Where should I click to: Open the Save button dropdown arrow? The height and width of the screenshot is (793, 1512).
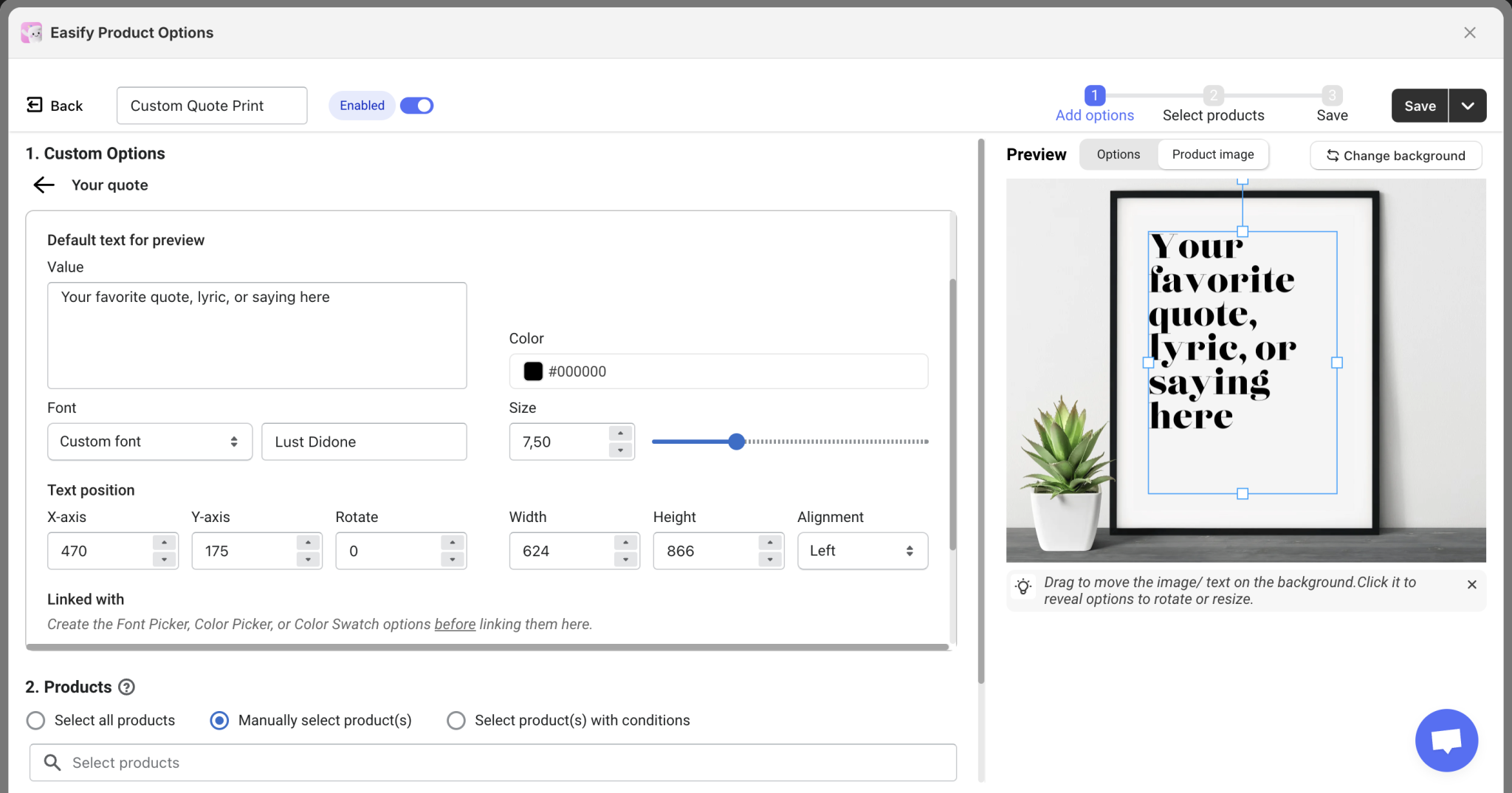(x=1468, y=106)
